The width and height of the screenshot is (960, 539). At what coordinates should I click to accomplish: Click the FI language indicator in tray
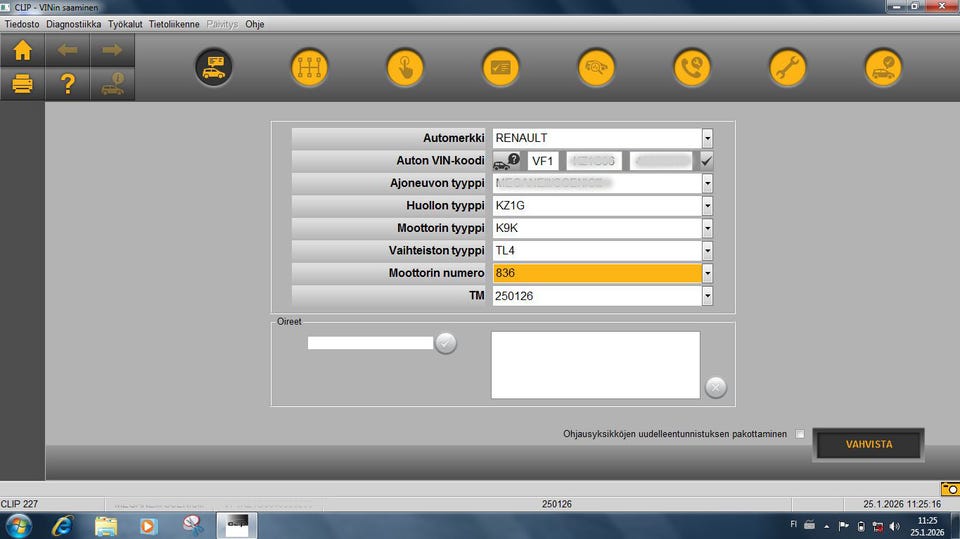(793, 524)
